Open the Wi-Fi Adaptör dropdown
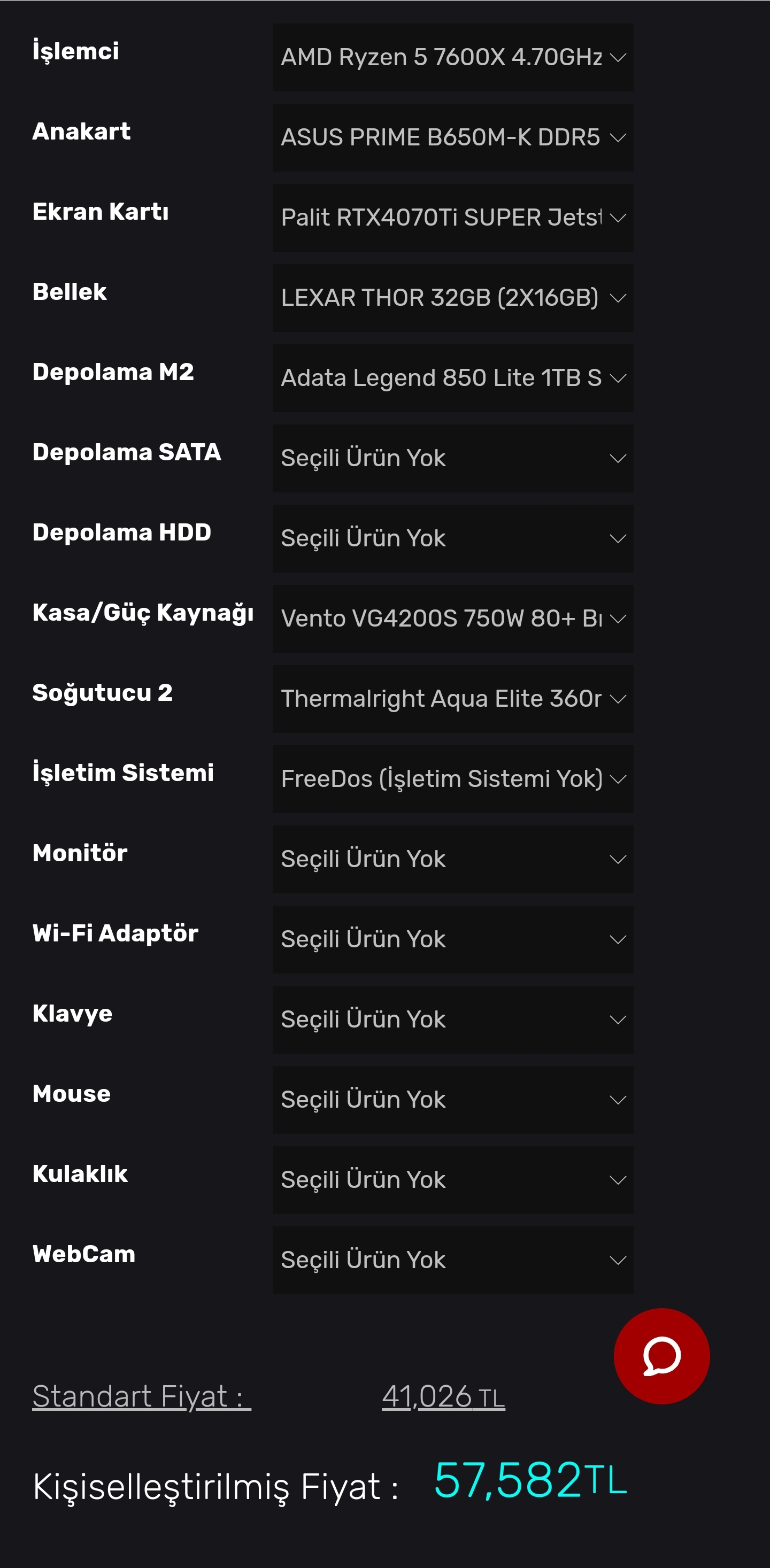This screenshot has width=770, height=1568. coord(452,939)
